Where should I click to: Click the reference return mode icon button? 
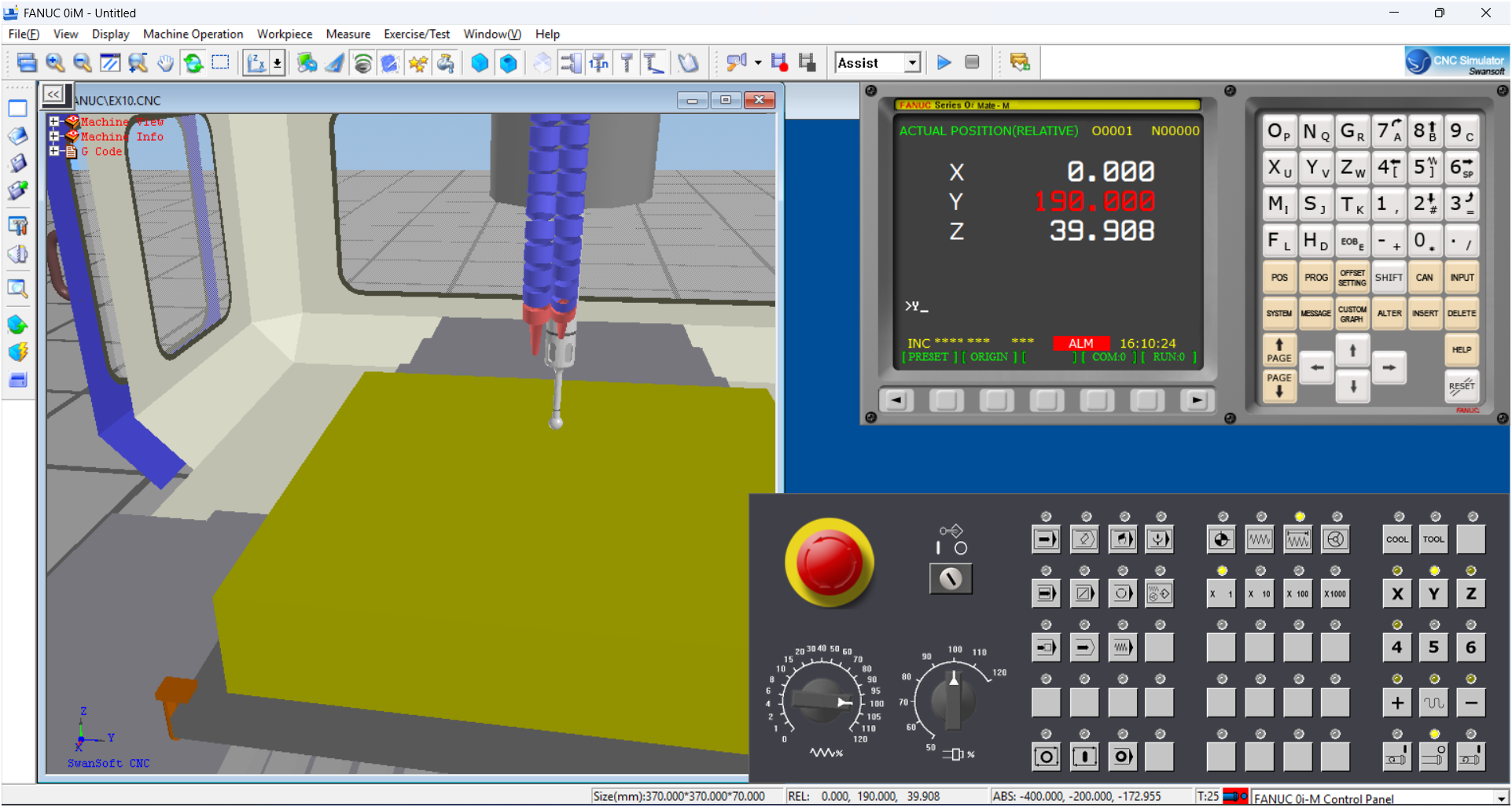pyautogui.click(x=1221, y=540)
